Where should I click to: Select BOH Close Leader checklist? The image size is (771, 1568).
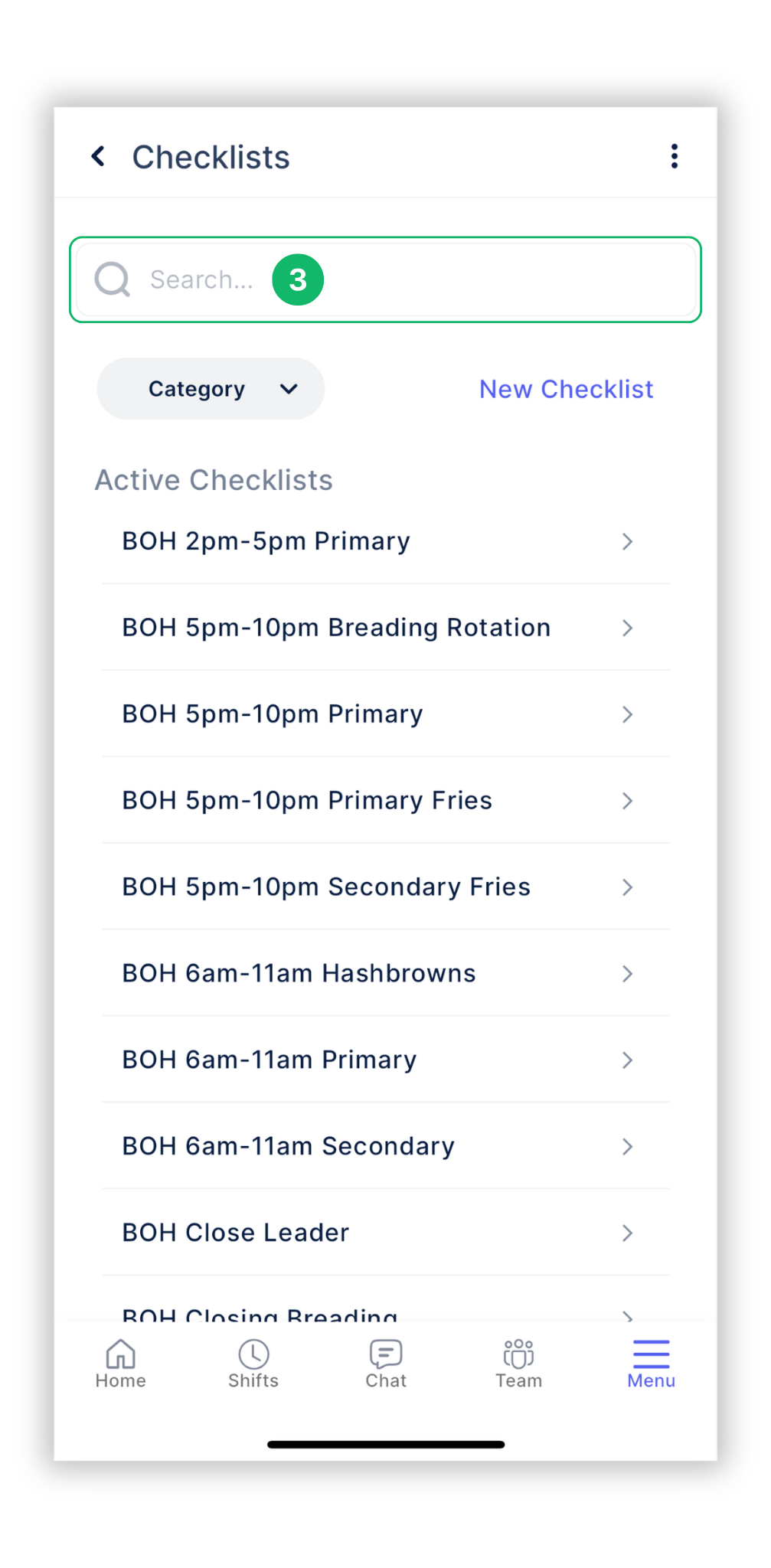point(235,1233)
